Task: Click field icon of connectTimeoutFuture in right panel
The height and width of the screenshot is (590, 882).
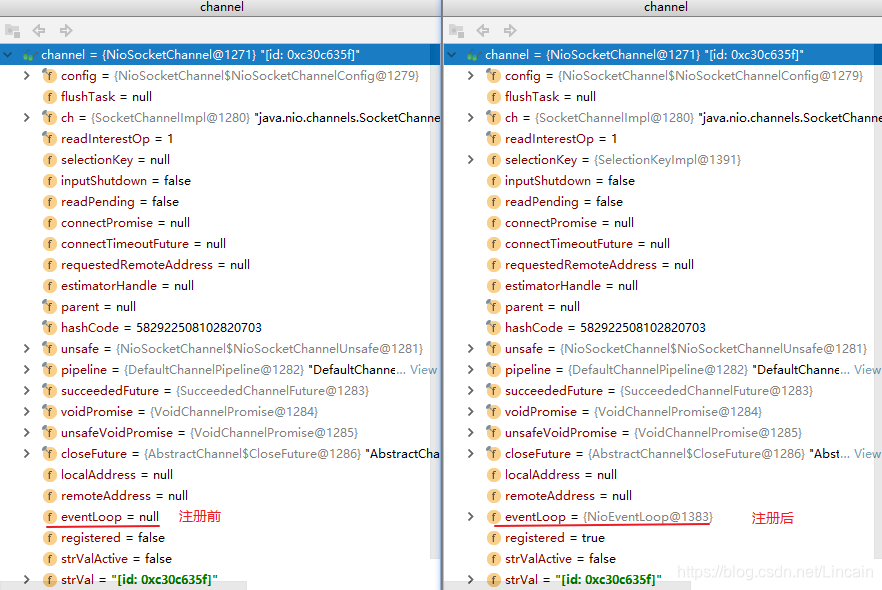Action: coord(493,244)
